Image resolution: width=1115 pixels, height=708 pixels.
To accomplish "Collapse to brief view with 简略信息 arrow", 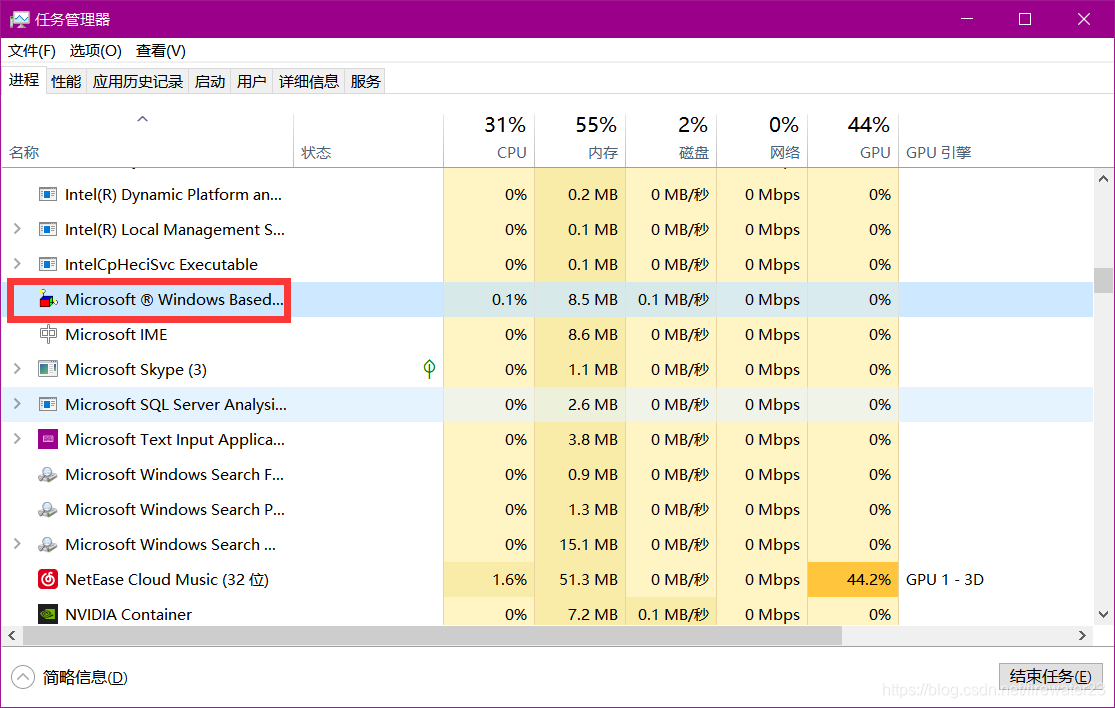I will tap(23, 677).
